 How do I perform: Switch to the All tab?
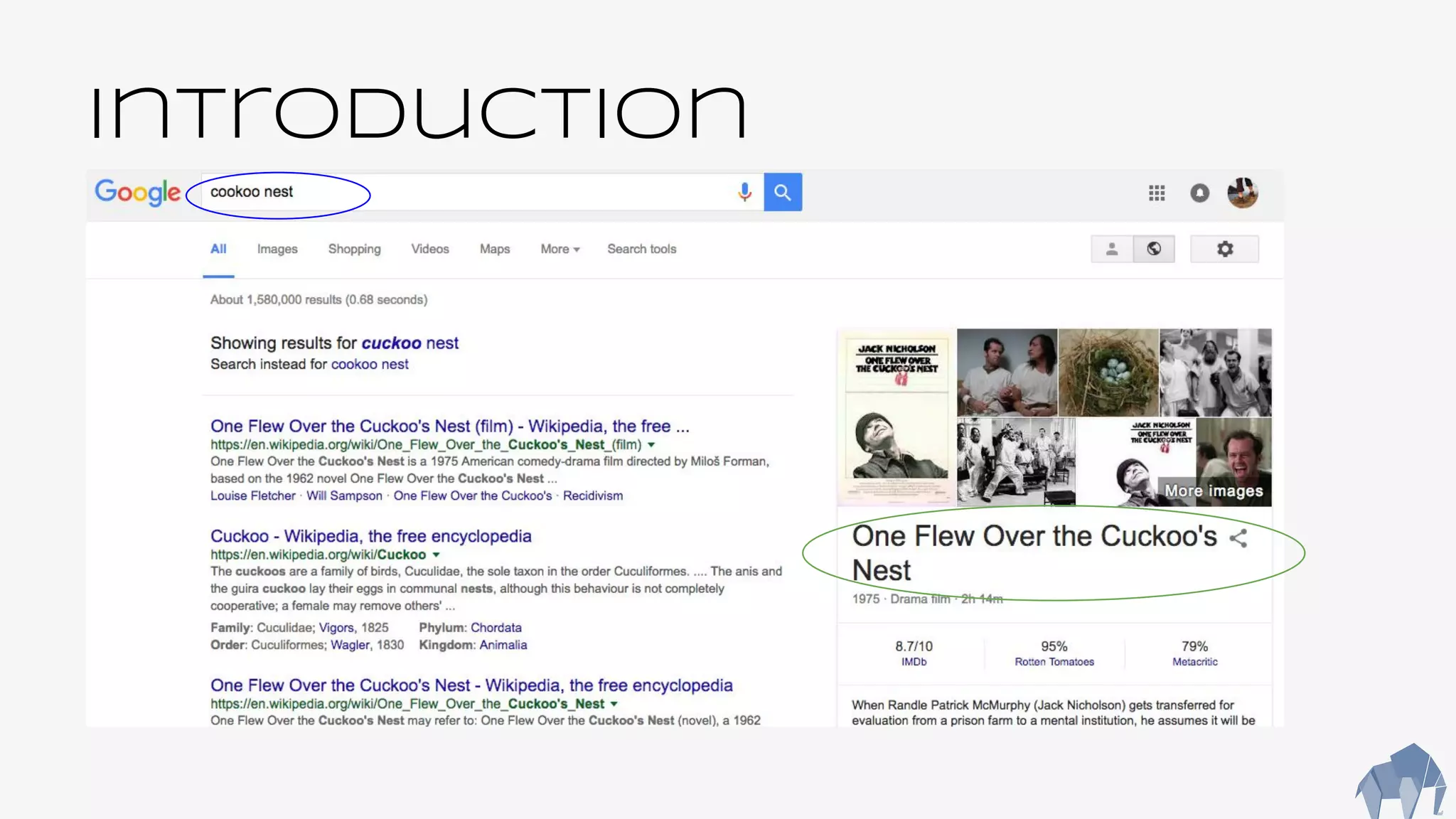point(218,249)
